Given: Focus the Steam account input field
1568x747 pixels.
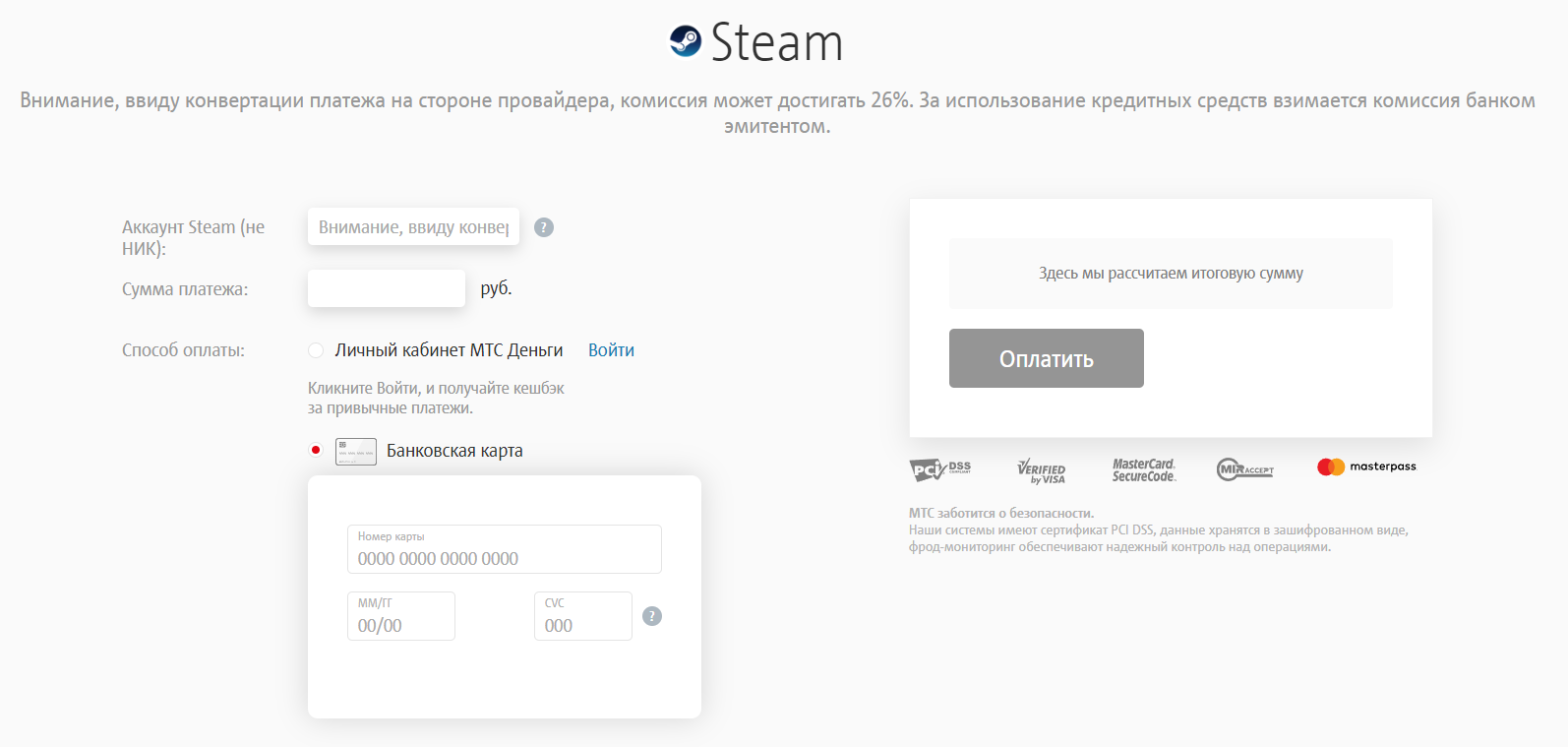Looking at the screenshot, I should 413,227.
